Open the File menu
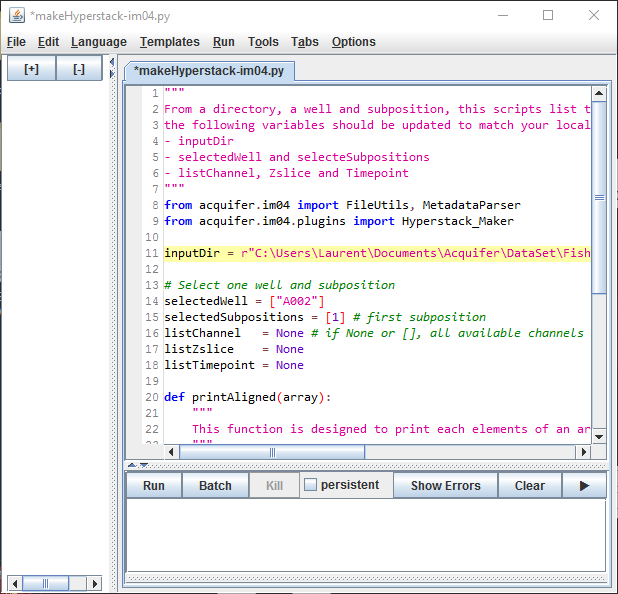The image size is (618, 594). pos(16,42)
